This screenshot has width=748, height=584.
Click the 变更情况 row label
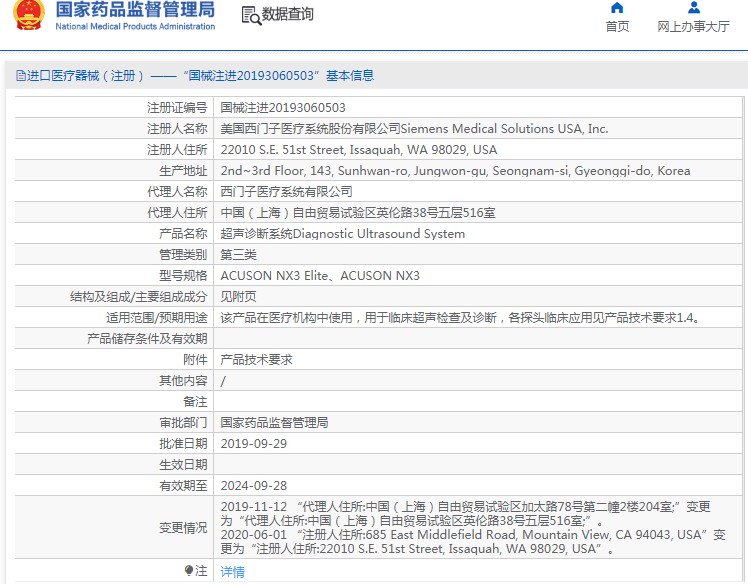[183, 527]
